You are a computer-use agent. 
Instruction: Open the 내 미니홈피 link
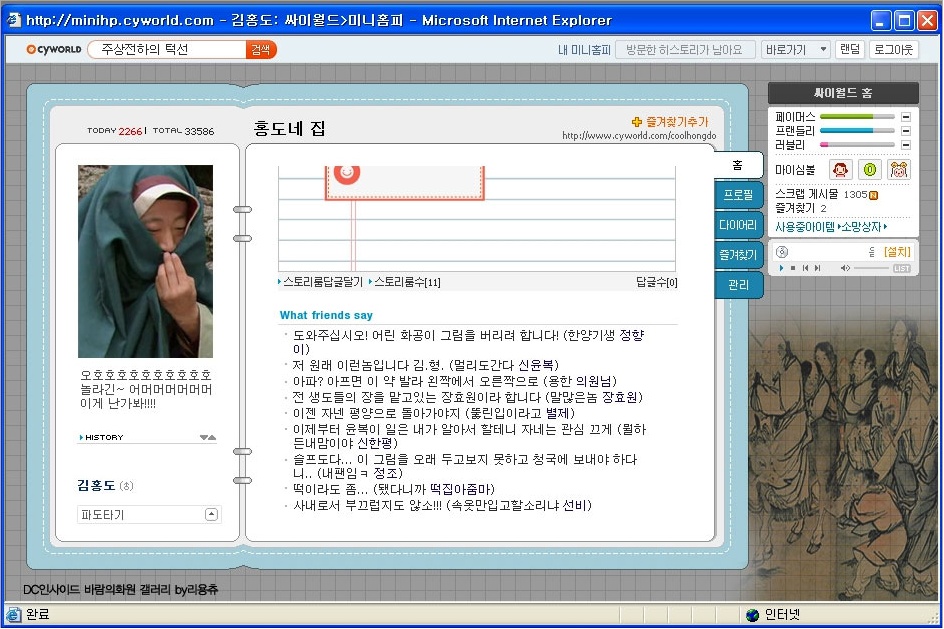(584, 50)
